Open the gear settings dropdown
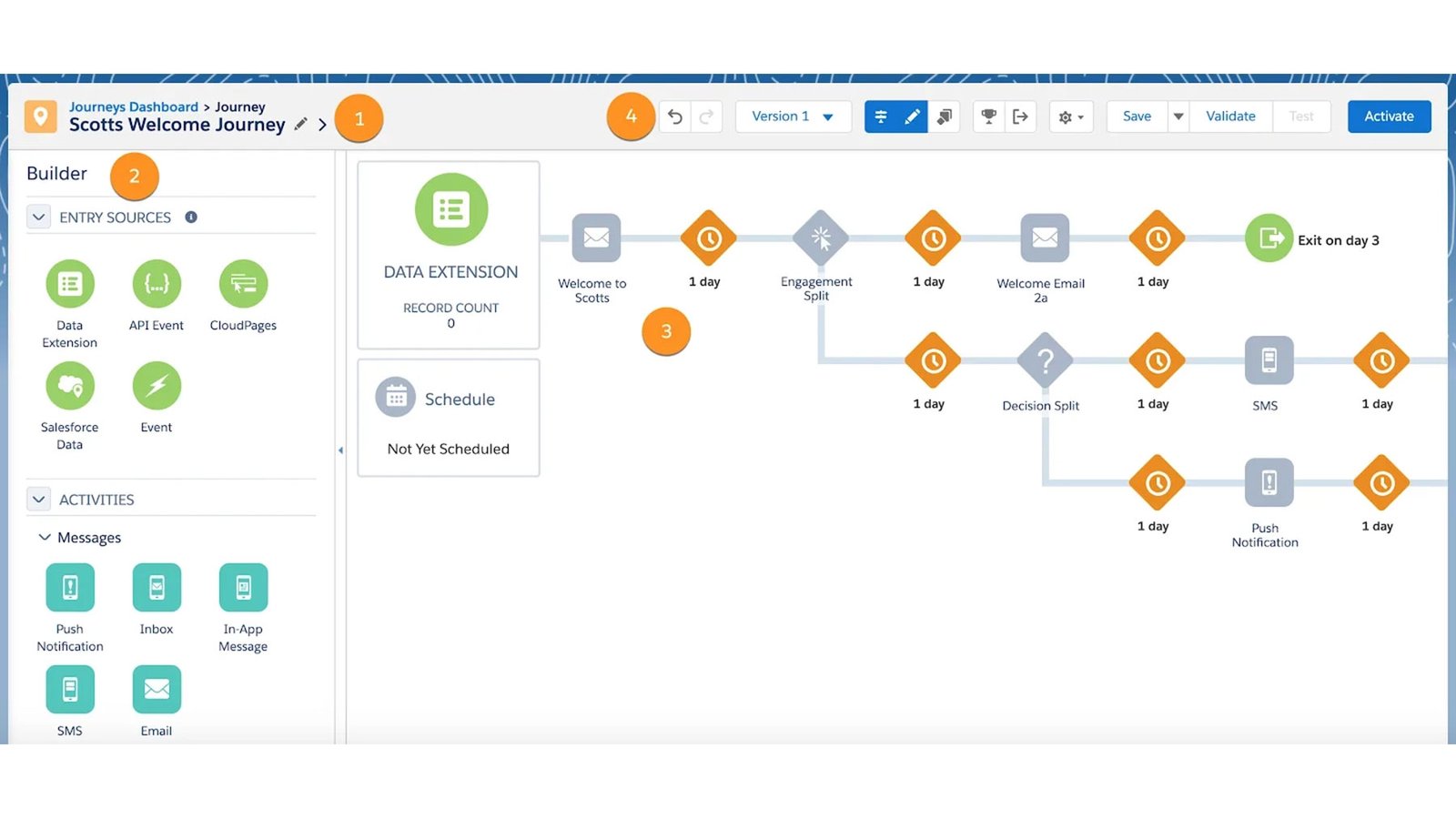Image resolution: width=1456 pixels, height=819 pixels. click(1071, 116)
